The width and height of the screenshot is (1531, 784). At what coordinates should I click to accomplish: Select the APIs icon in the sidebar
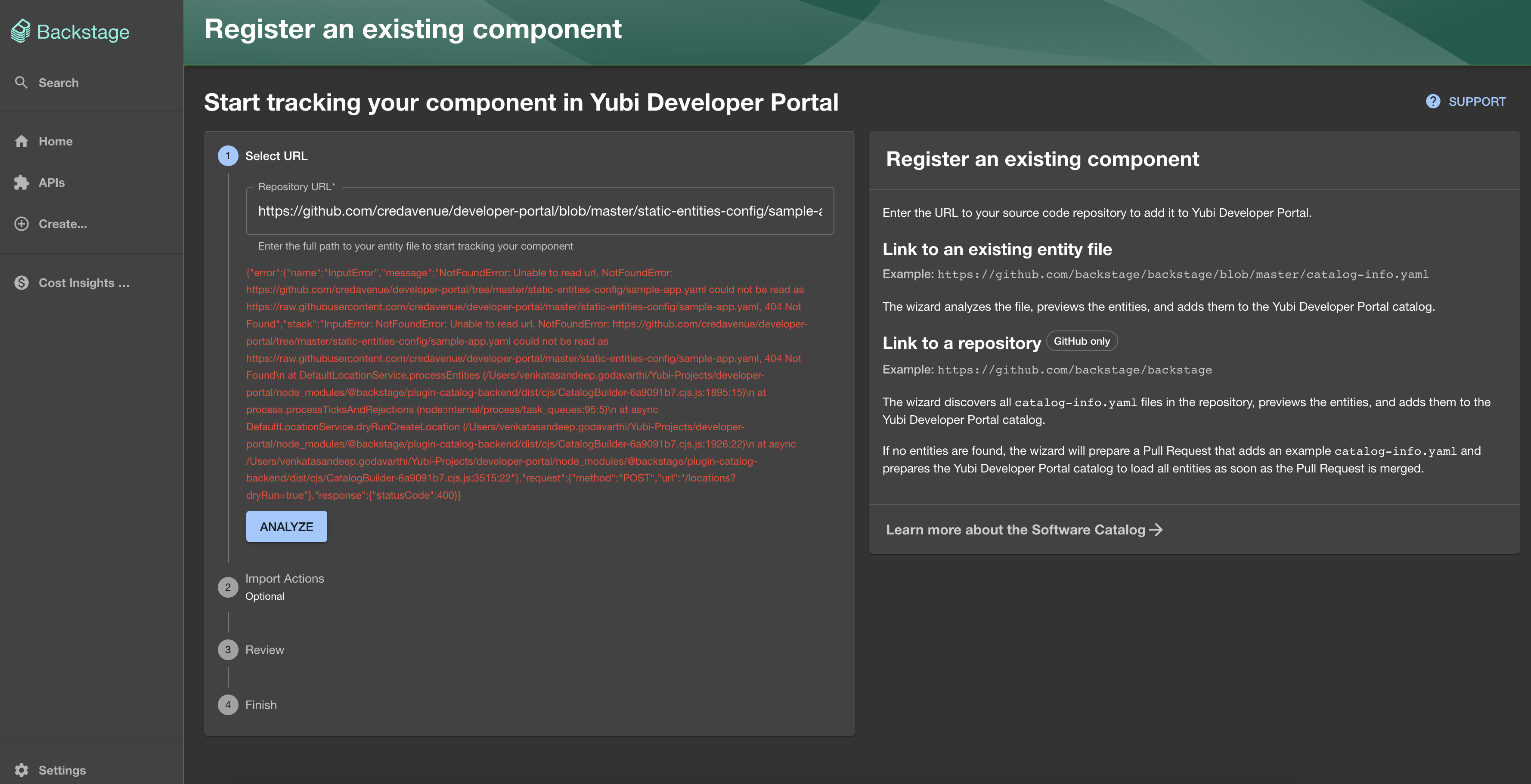(22, 182)
